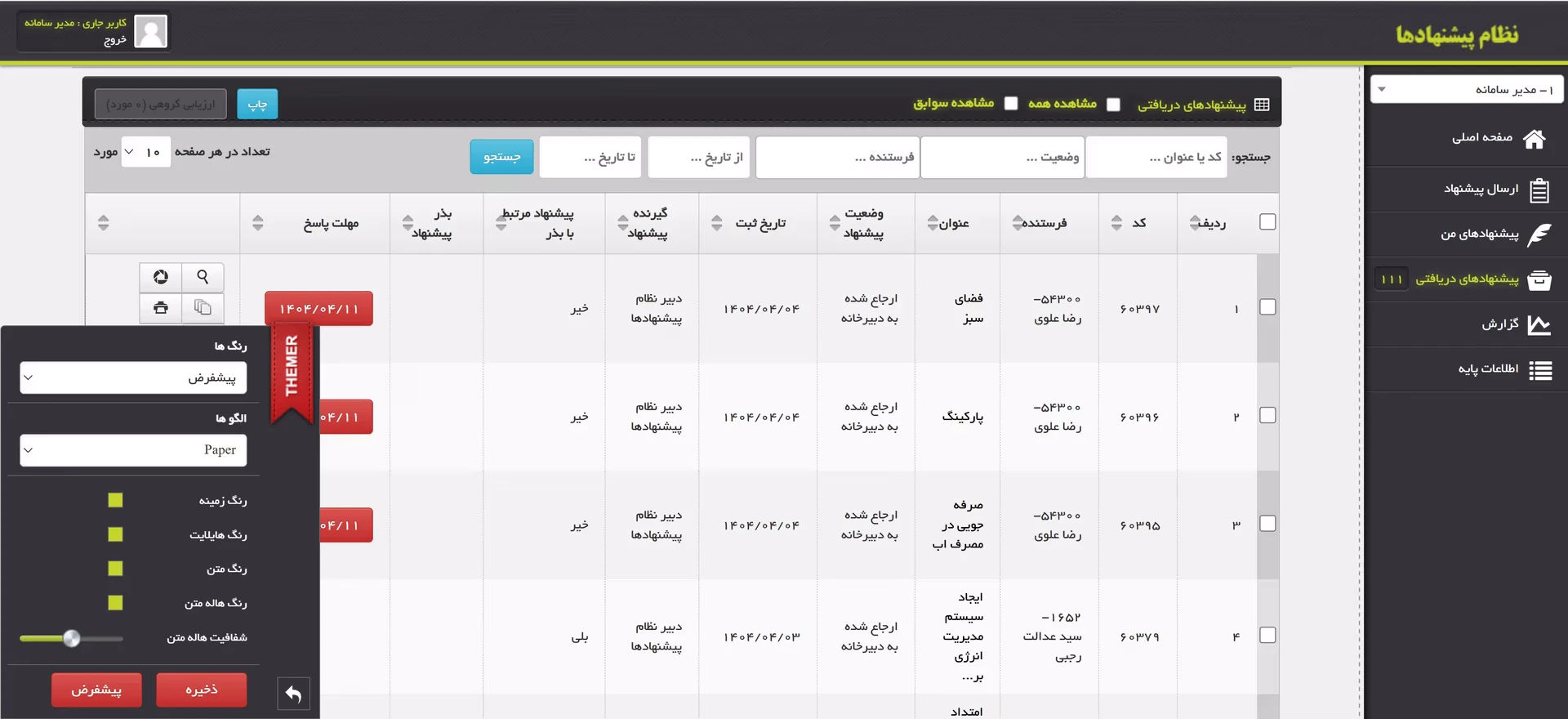Image resolution: width=1568 pixels, height=719 pixels.
Task: Click the circular aperture icon in row 1
Action: click(x=161, y=277)
